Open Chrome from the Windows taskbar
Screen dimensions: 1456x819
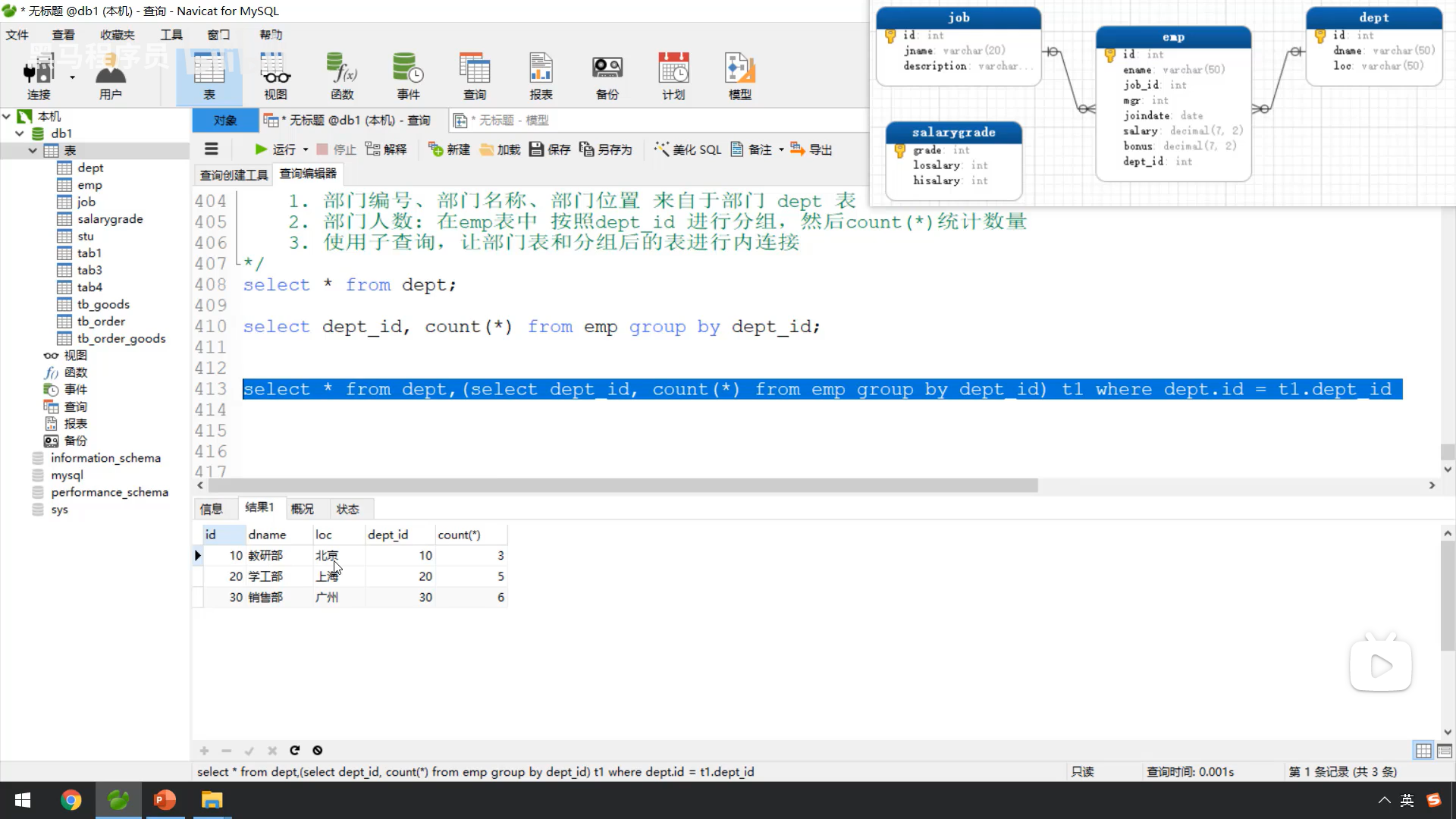(x=71, y=800)
